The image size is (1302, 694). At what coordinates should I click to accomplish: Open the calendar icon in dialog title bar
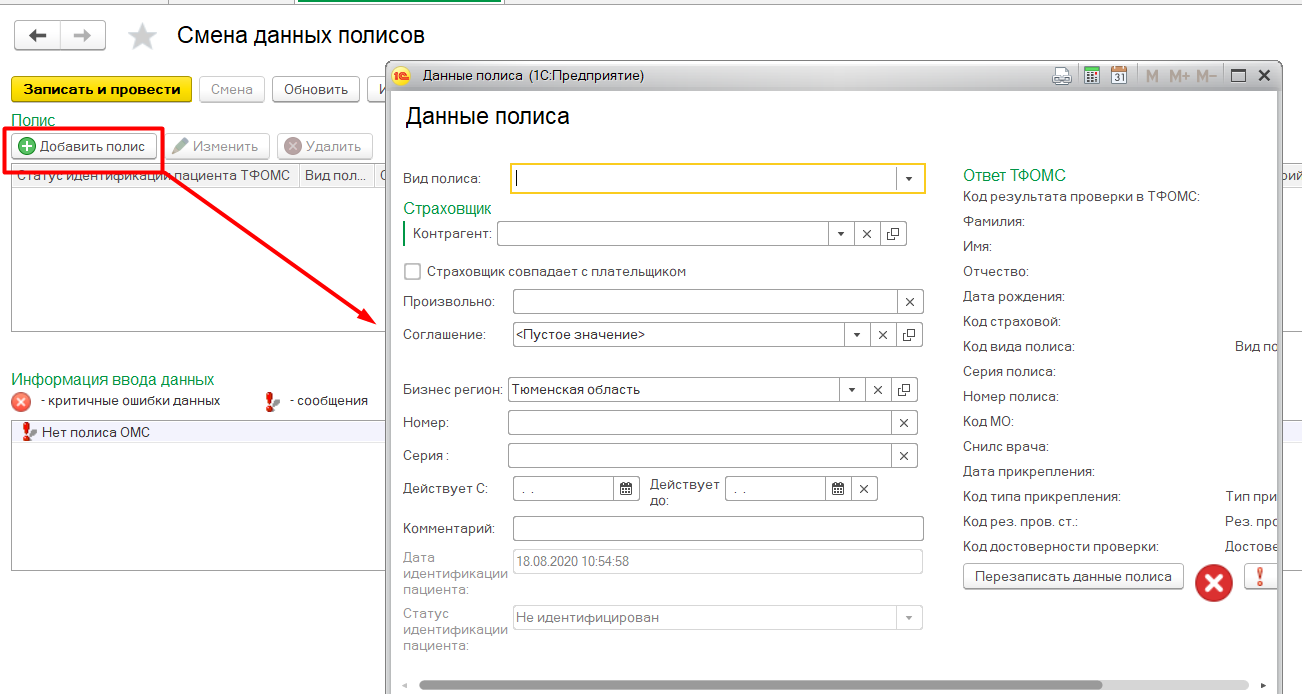click(1119, 76)
